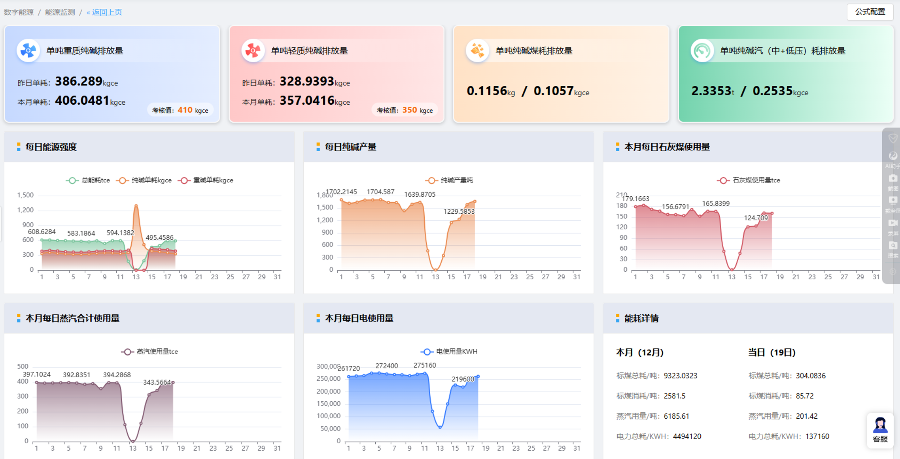Select the 能耗详情 panel title
This screenshot has height=459, width=900.
click(x=641, y=318)
